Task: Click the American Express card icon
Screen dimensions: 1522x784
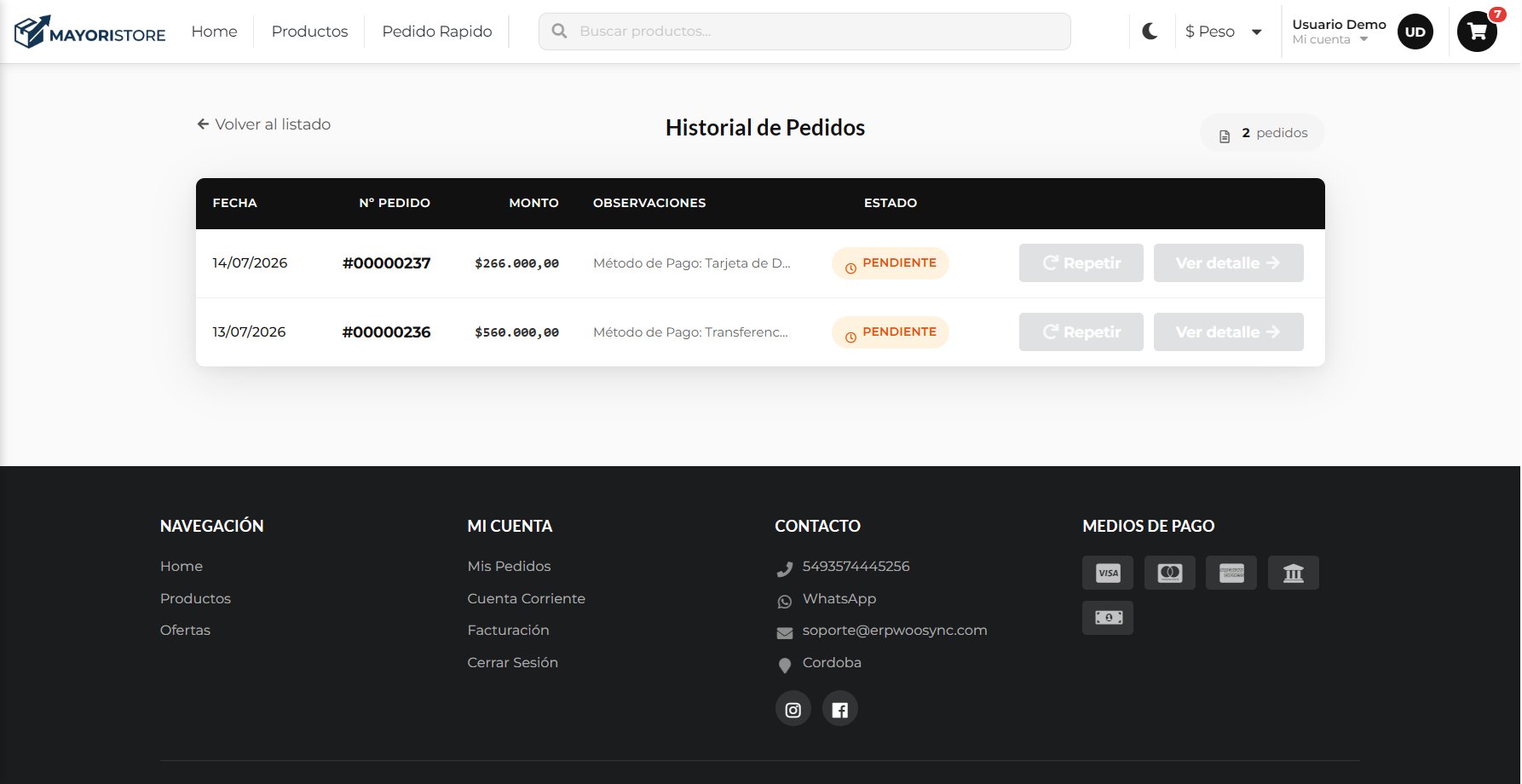Action: click(x=1231, y=573)
